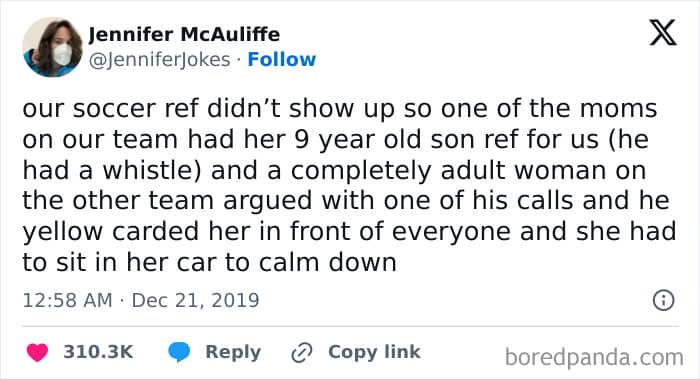The width and height of the screenshot is (700, 379).
Task: Click the words 'calm down' in tweet
Action: (x=328, y=262)
